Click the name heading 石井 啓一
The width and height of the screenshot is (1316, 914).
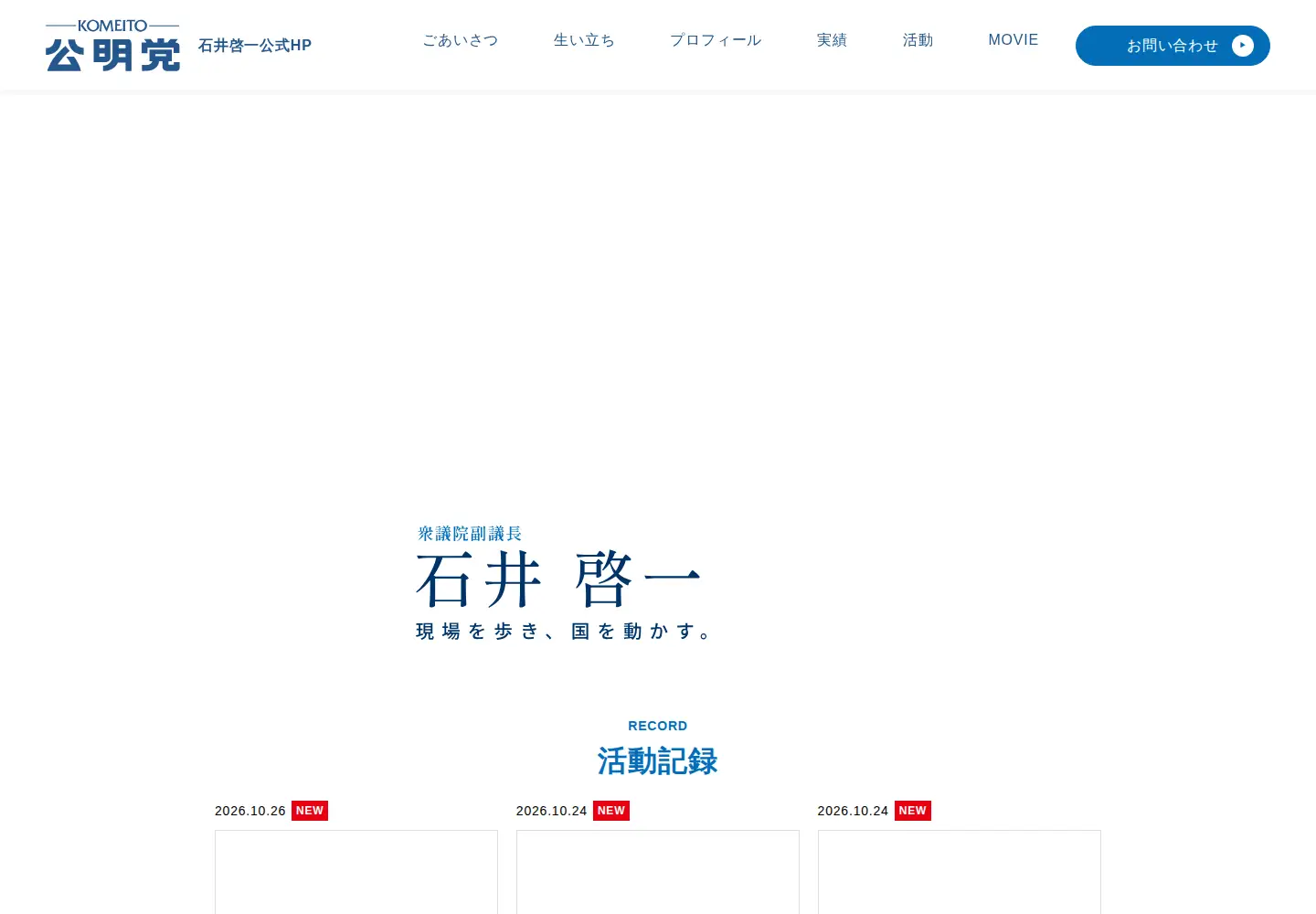point(558,579)
